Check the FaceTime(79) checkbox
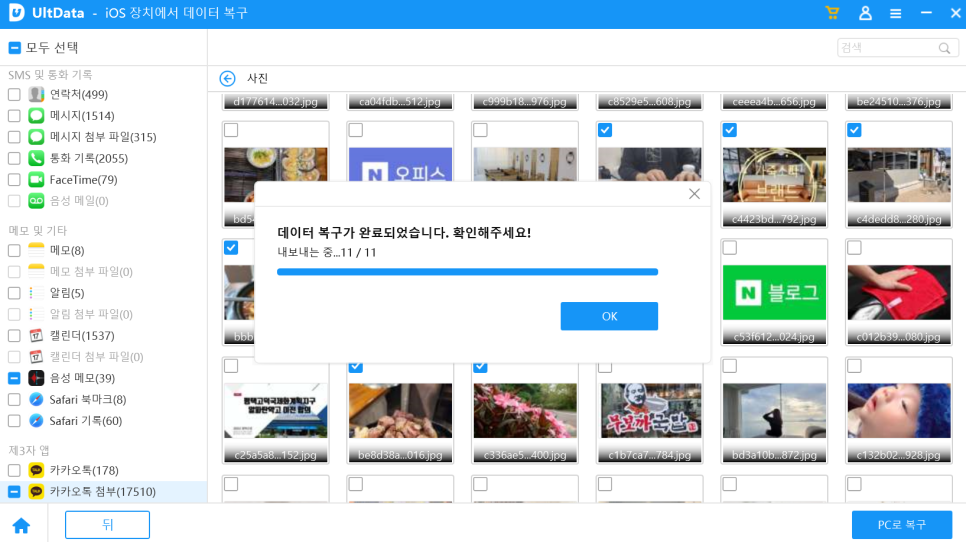 tap(14, 180)
